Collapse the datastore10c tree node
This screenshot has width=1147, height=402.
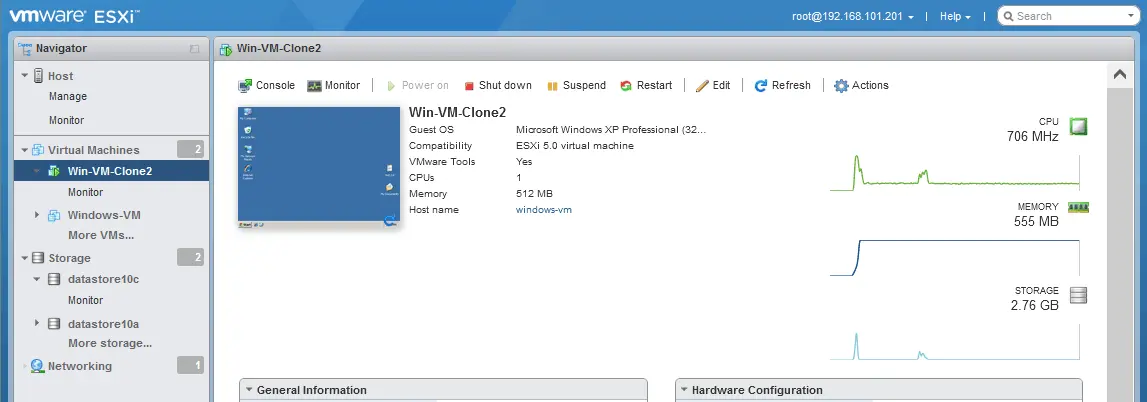[x=37, y=279]
